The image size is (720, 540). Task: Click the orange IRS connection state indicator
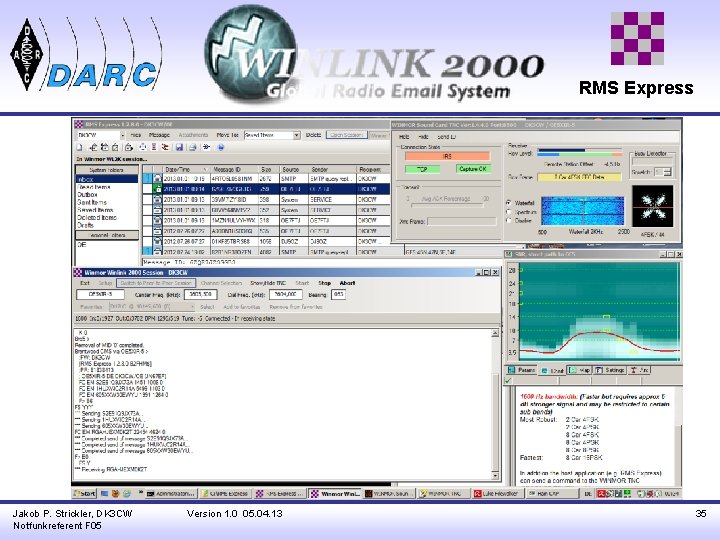point(447,157)
